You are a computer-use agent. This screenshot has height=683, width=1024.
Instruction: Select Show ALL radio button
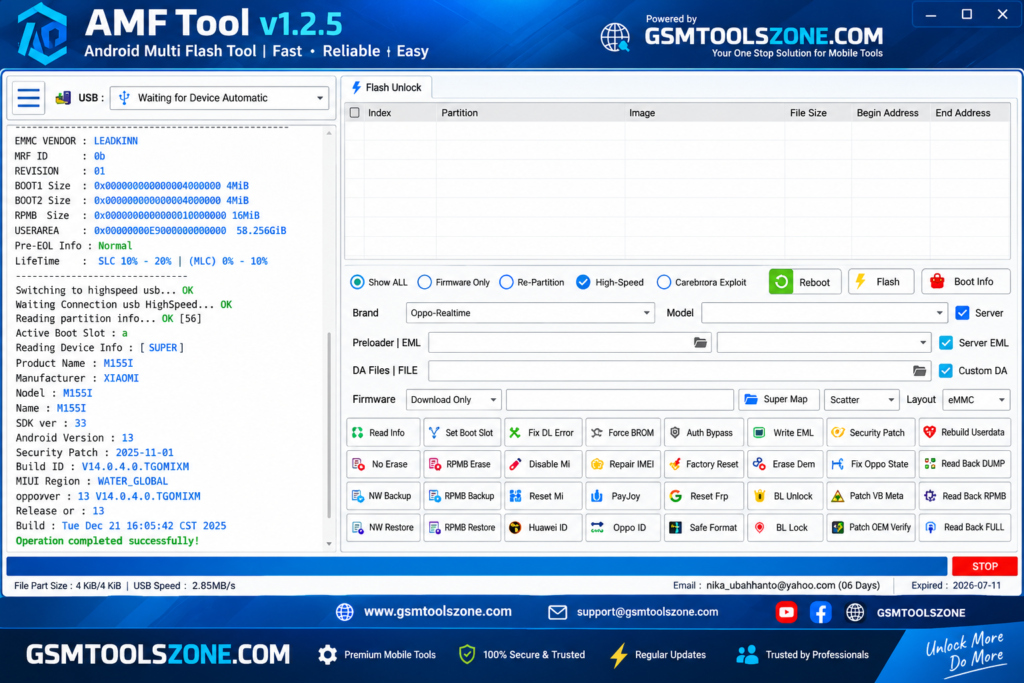click(357, 282)
